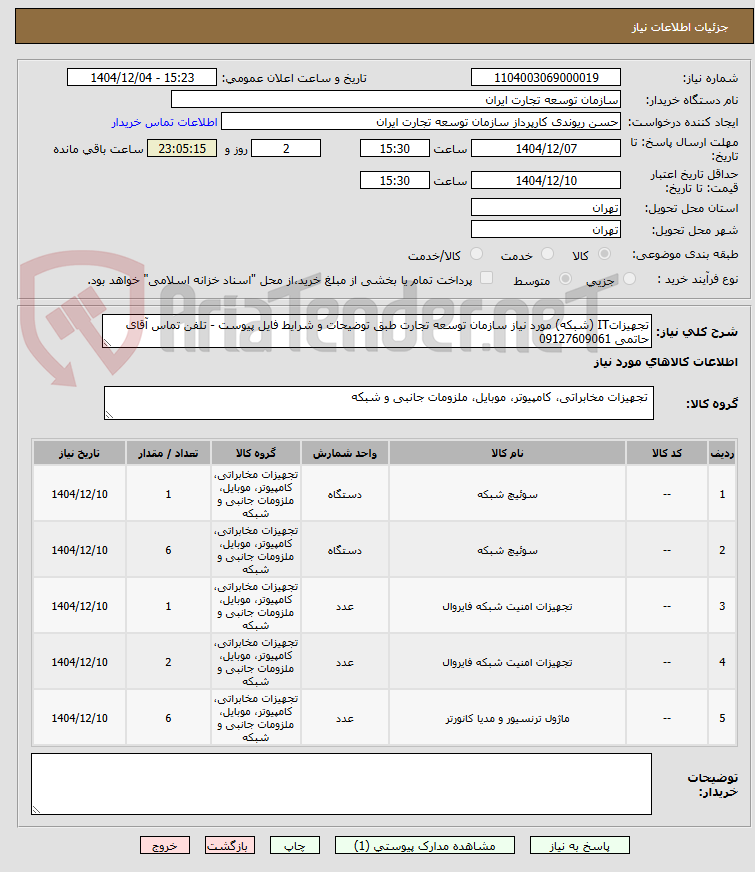This screenshot has height=872, width=755.
Task: Click the شماره نیاز number field
Action: tap(546, 77)
